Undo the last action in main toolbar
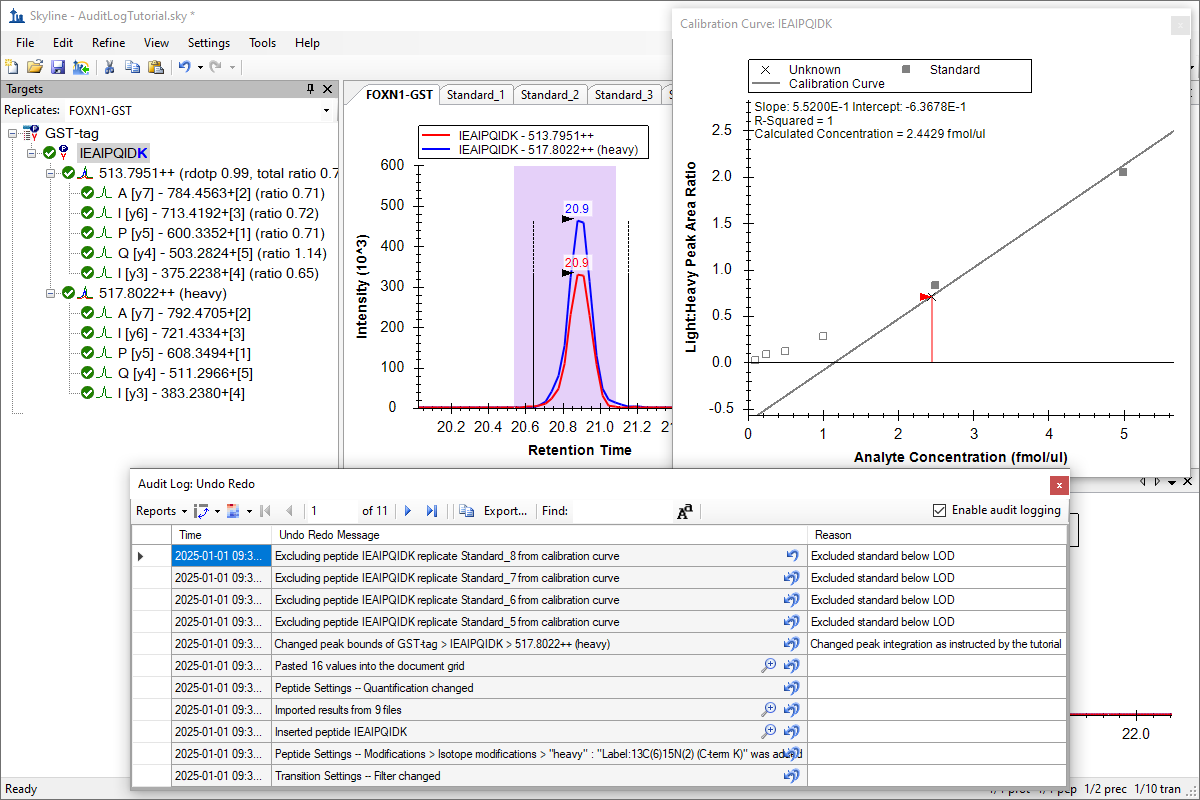 [184, 67]
